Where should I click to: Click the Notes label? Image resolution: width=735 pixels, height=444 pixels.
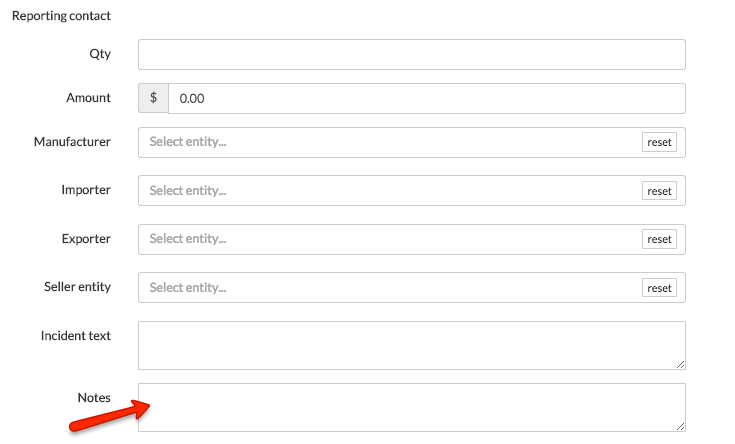[x=94, y=398]
